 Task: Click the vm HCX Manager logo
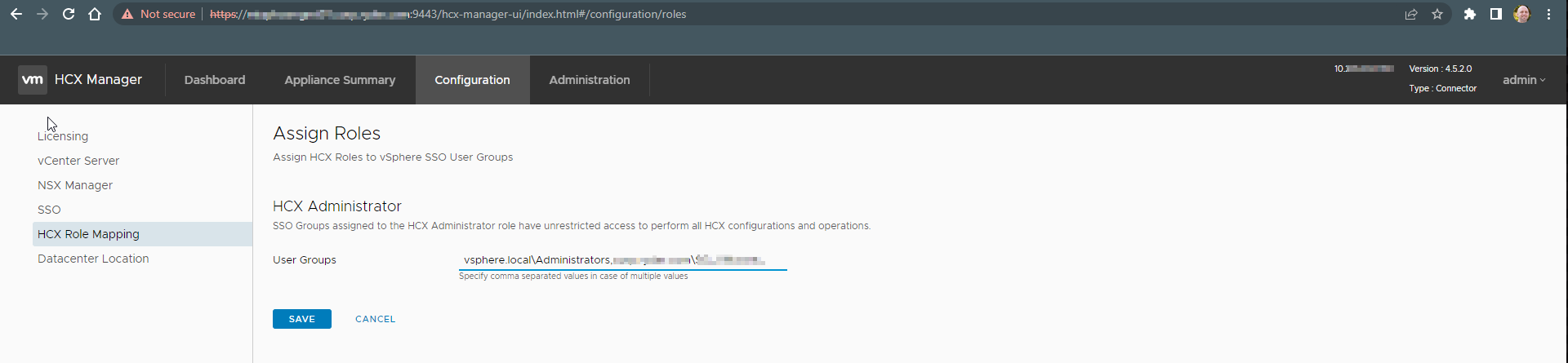[80, 80]
